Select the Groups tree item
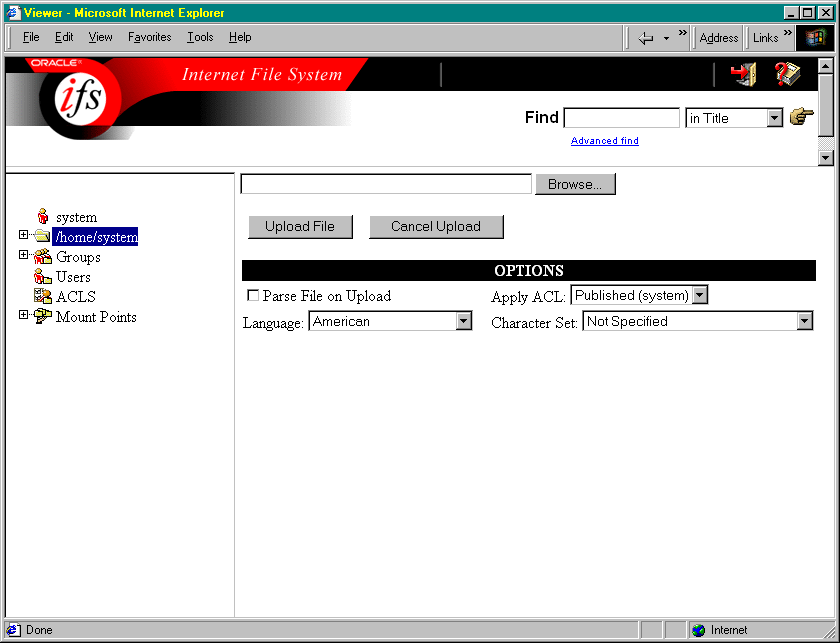The image size is (840, 643). pyautogui.click(x=78, y=257)
